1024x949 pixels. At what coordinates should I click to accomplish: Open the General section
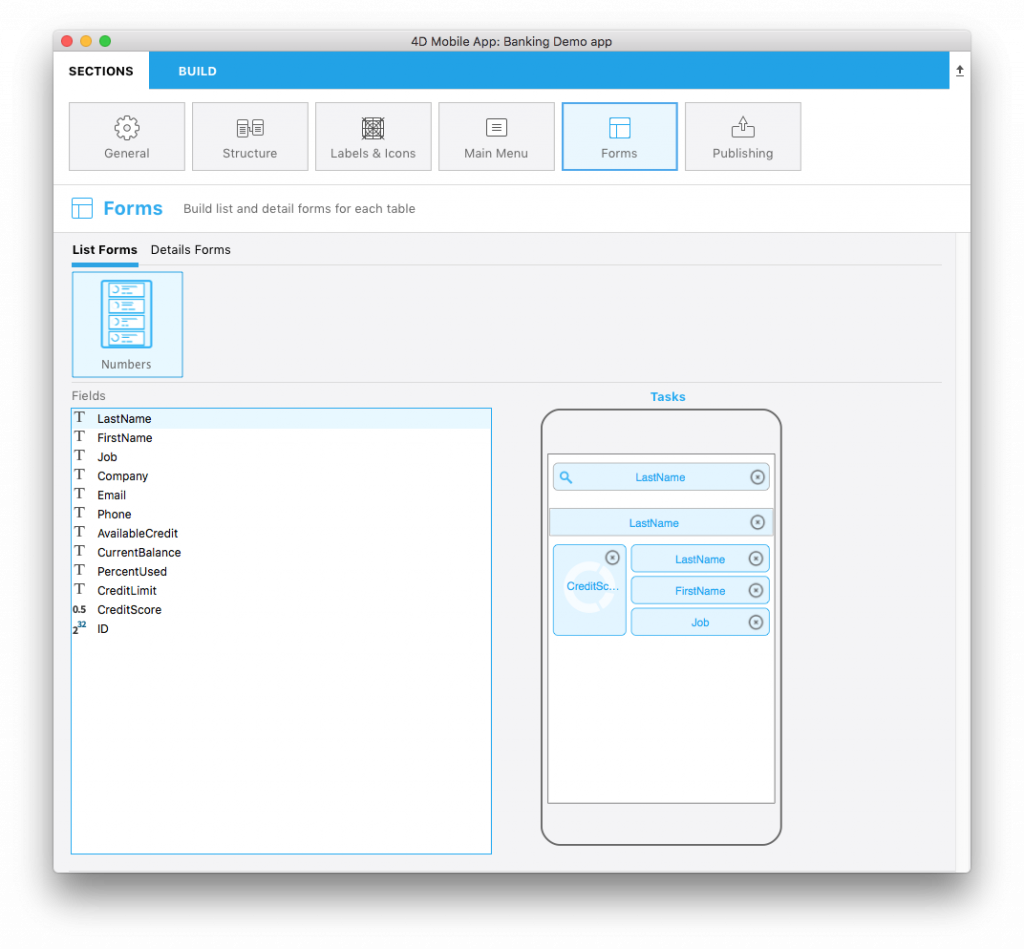pyautogui.click(x=127, y=137)
